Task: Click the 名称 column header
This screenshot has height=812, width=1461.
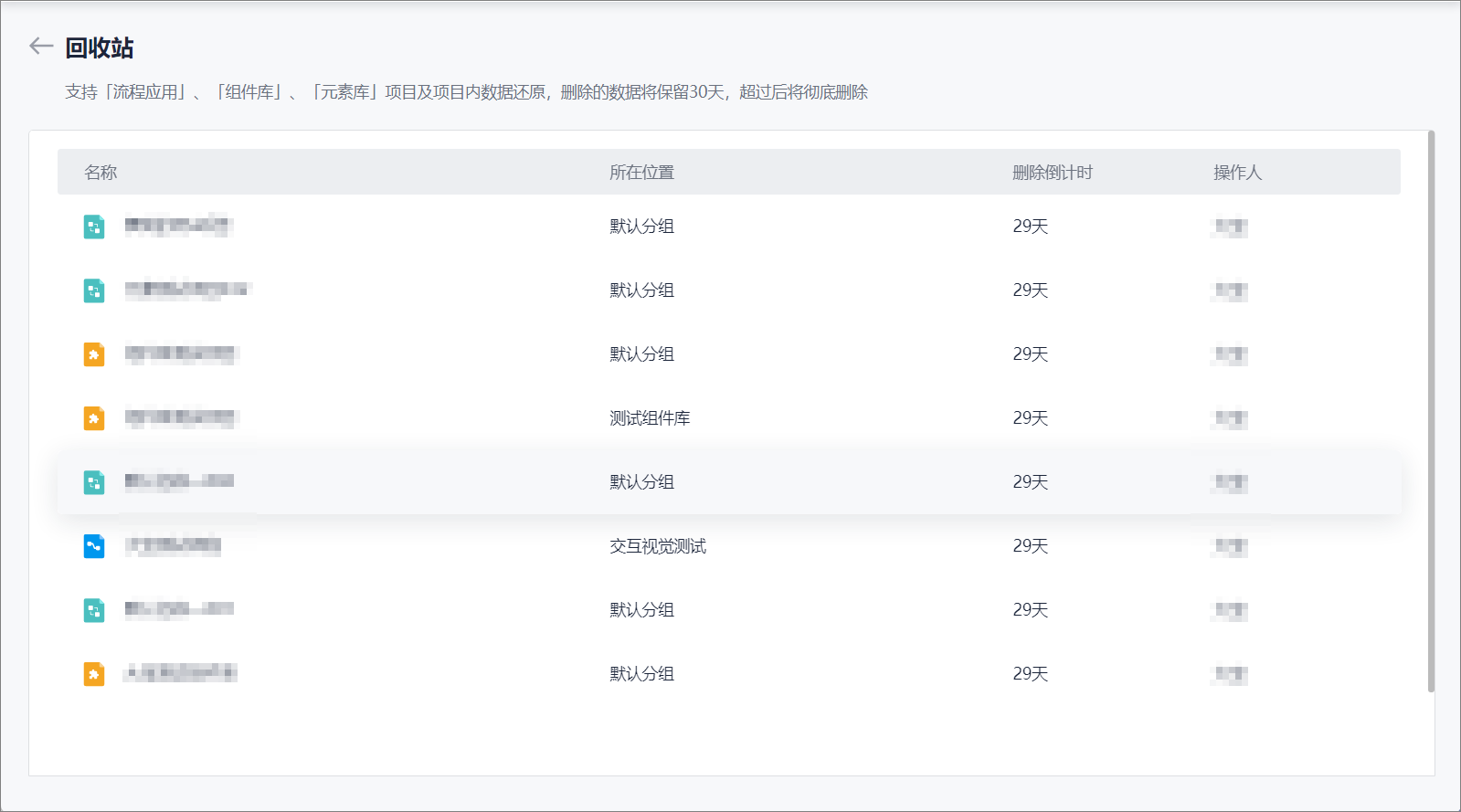Action: point(101,173)
